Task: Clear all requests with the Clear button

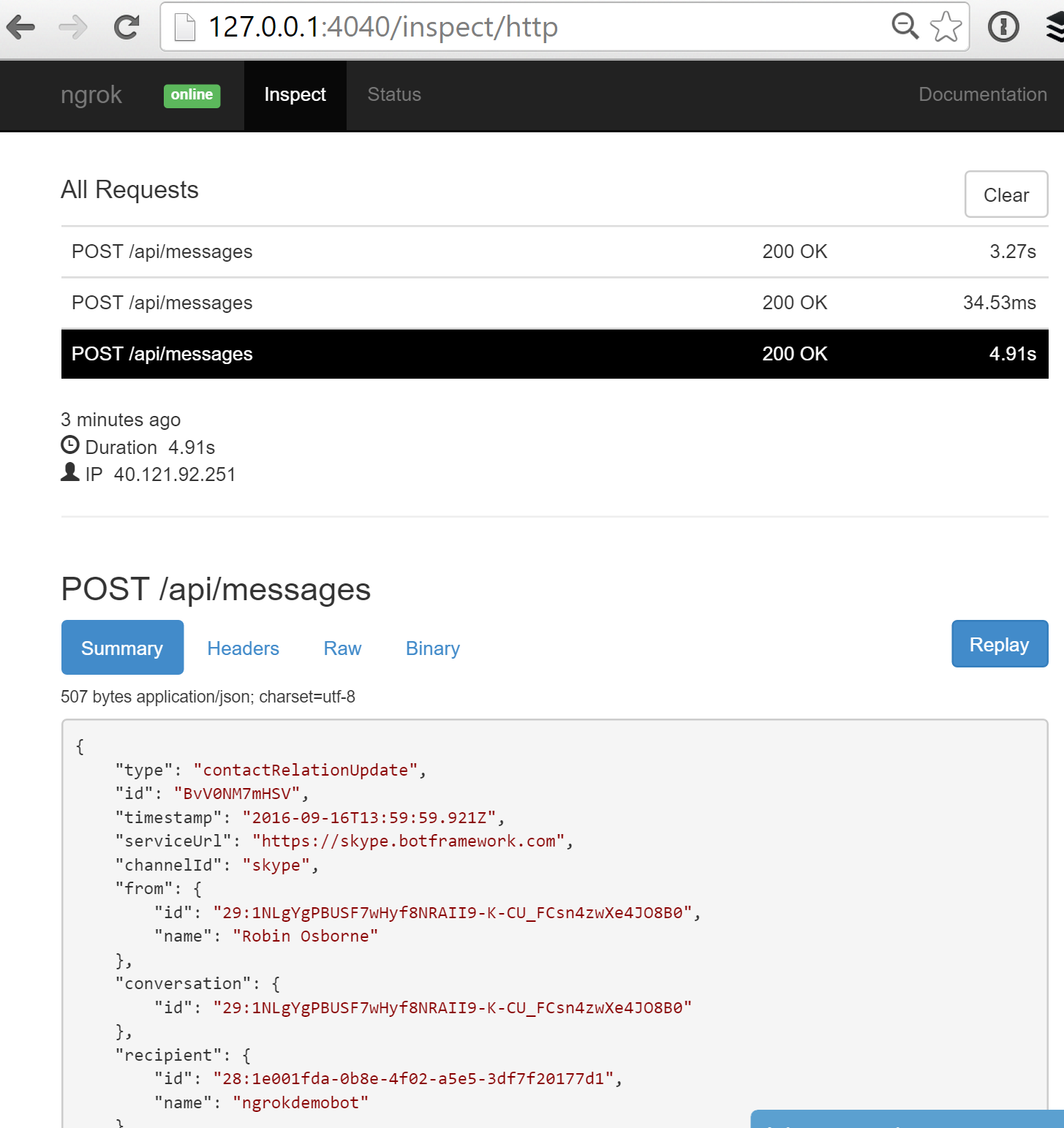Action: 1006,194
